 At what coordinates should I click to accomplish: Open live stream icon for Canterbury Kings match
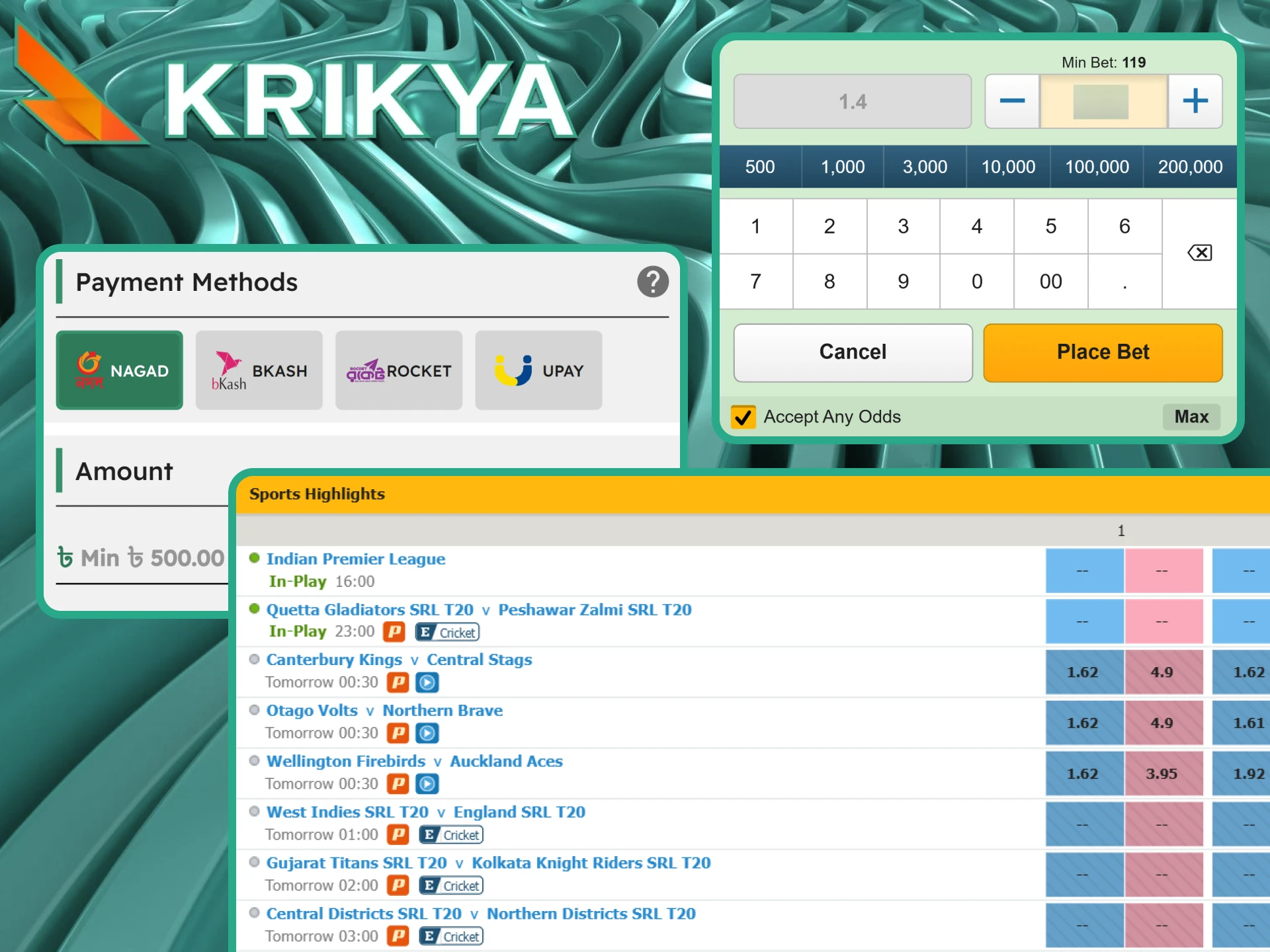coord(427,682)
